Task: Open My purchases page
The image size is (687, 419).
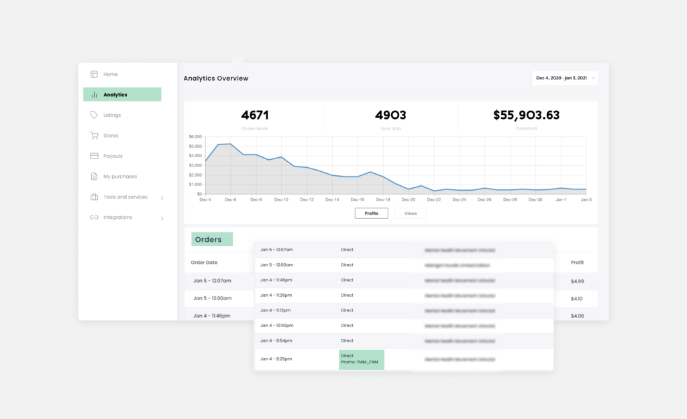Action: 120,176
